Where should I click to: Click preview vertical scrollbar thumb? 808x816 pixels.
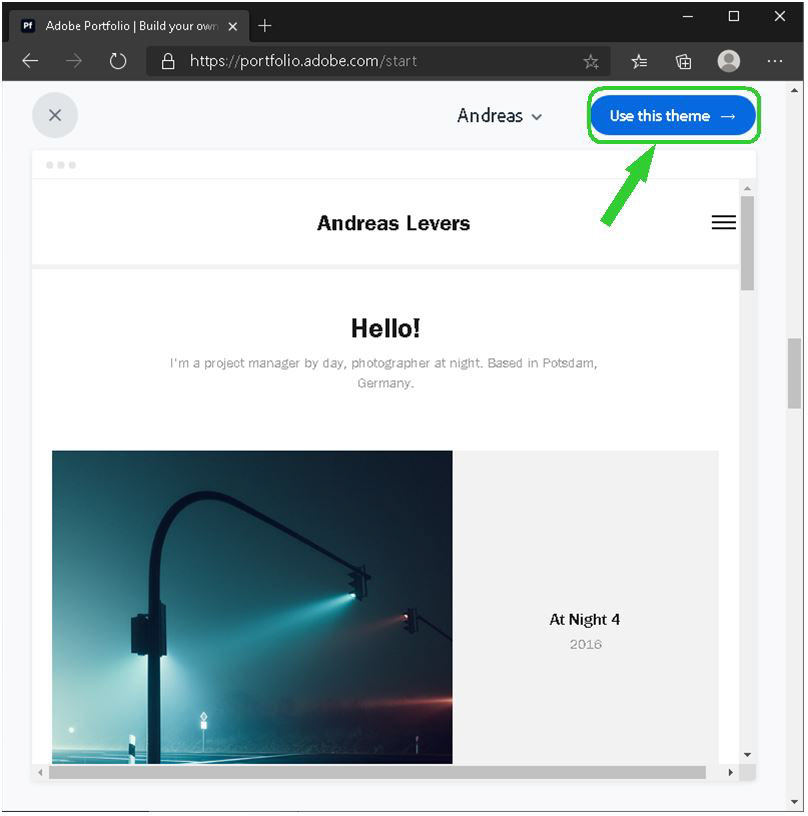[x=747, y=243]
